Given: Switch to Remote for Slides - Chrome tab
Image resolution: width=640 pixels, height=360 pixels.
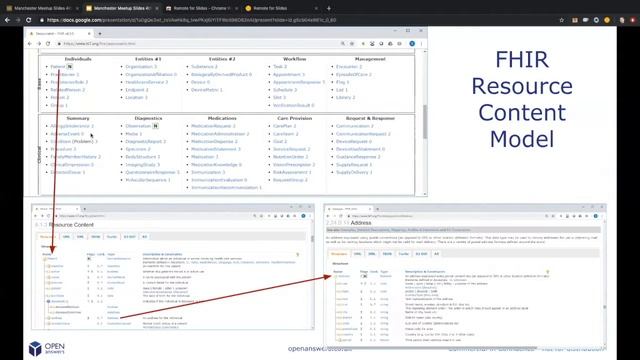Looking at the screenshot, I should tap(202, 8).
